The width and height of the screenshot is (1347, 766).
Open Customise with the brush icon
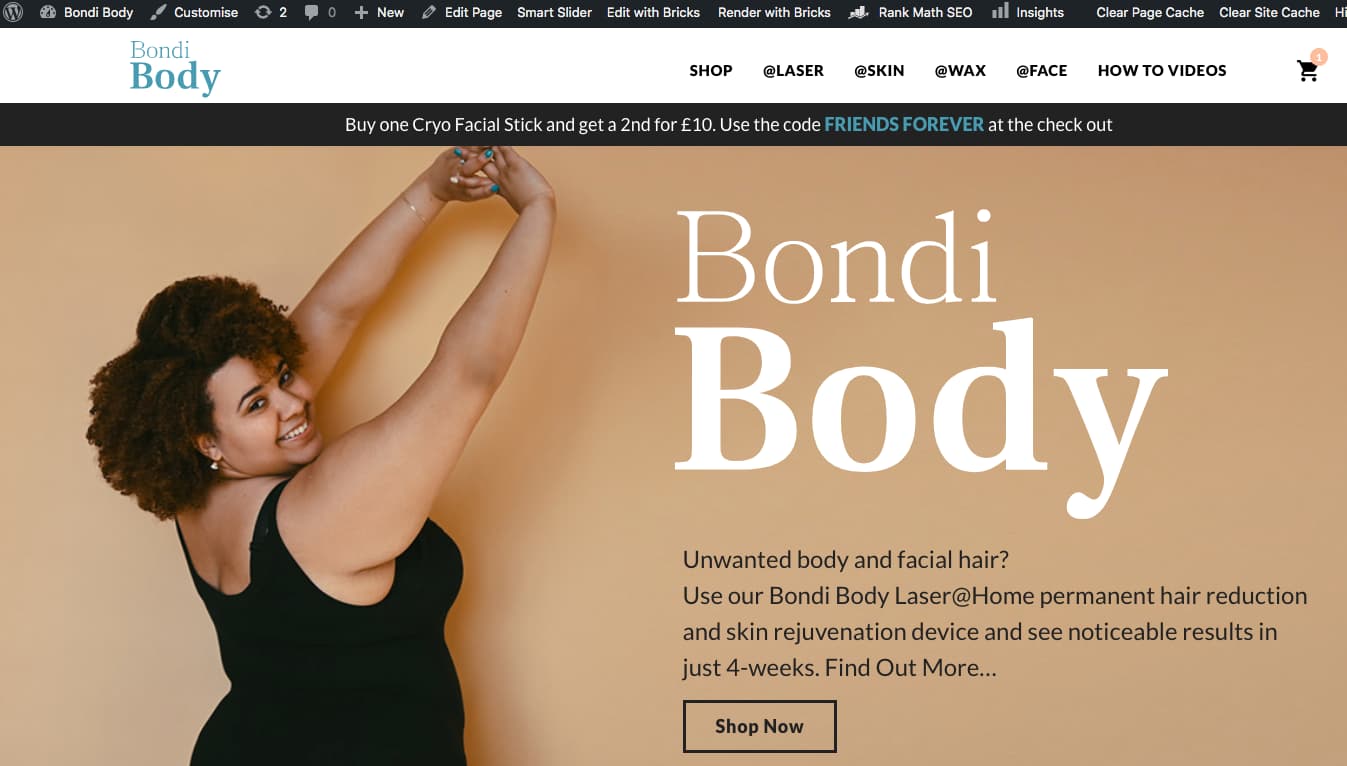[194, 12]
